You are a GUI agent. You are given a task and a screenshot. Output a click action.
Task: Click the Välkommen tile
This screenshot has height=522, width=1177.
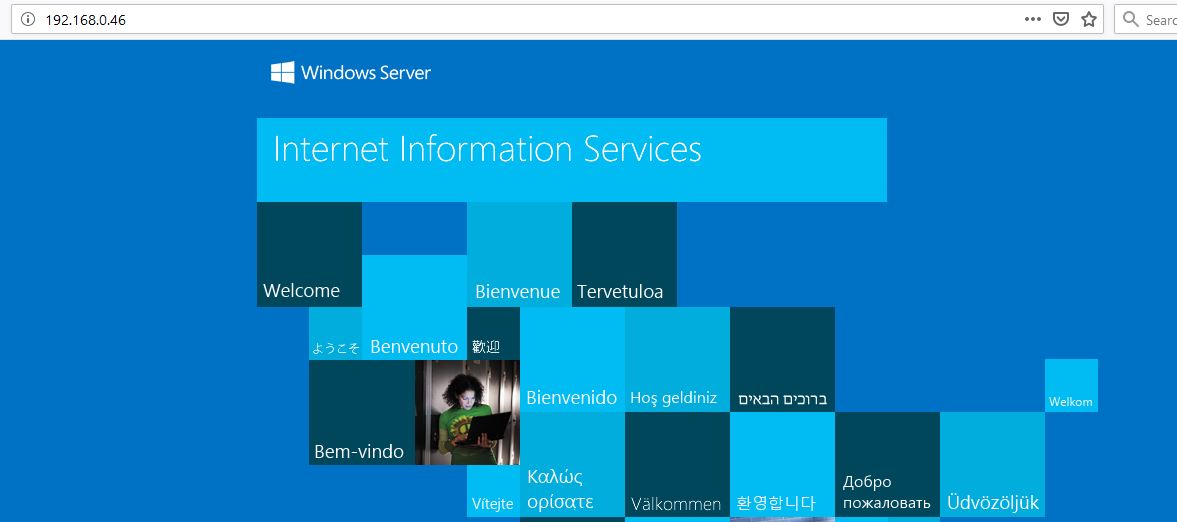pyautogui.click(x=677, y=465)
